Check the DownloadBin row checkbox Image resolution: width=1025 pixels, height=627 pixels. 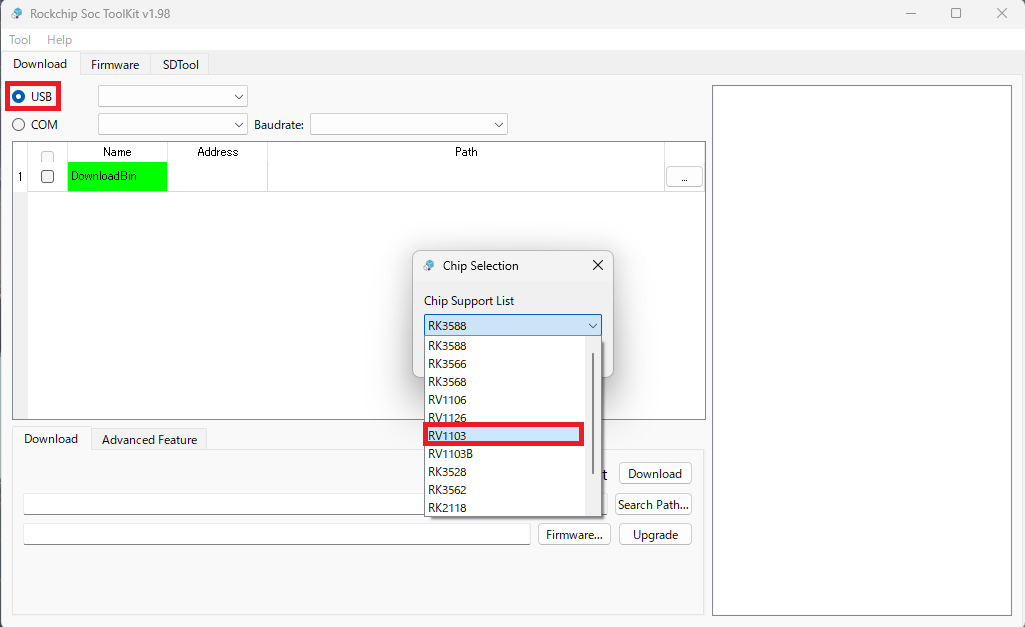(47, 176)
